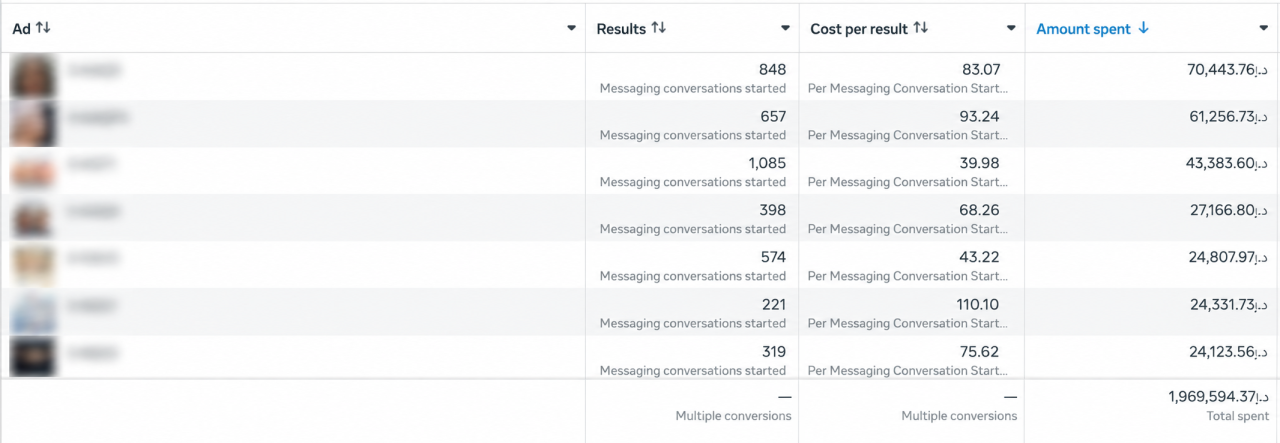
Task: Open Cost per result column dropdown caret
Action: tap(1011, 29)
